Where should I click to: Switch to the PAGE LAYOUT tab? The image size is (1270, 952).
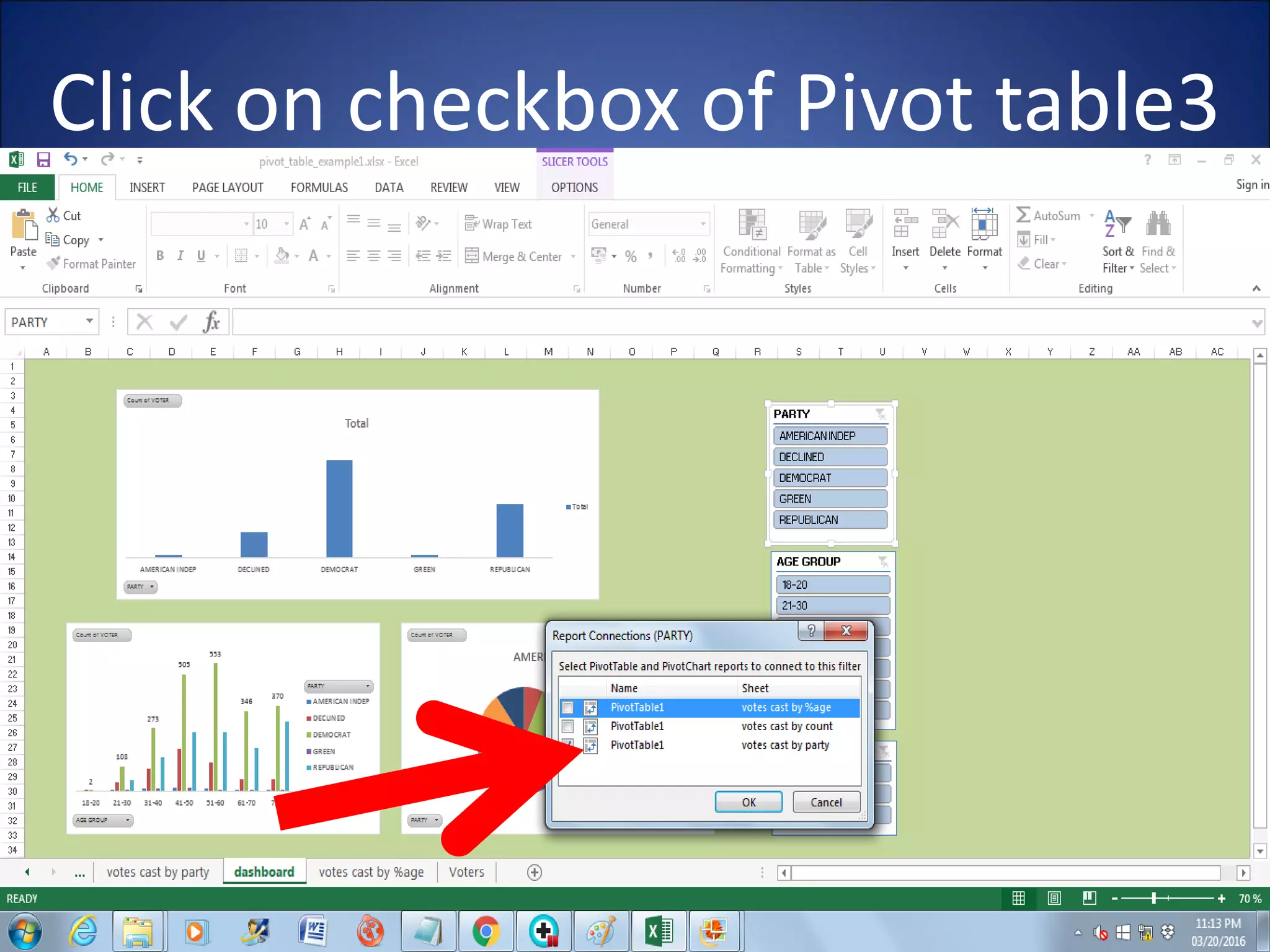228,187
